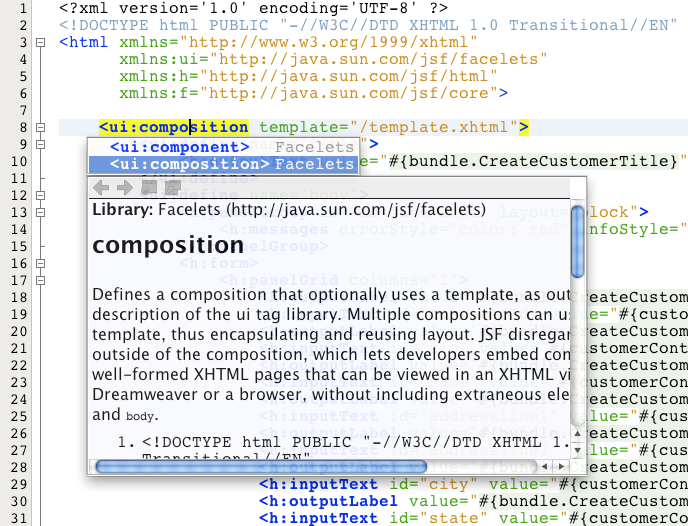
Task: Click the Library Facelets URL text
Action: (x=355, y=211)
